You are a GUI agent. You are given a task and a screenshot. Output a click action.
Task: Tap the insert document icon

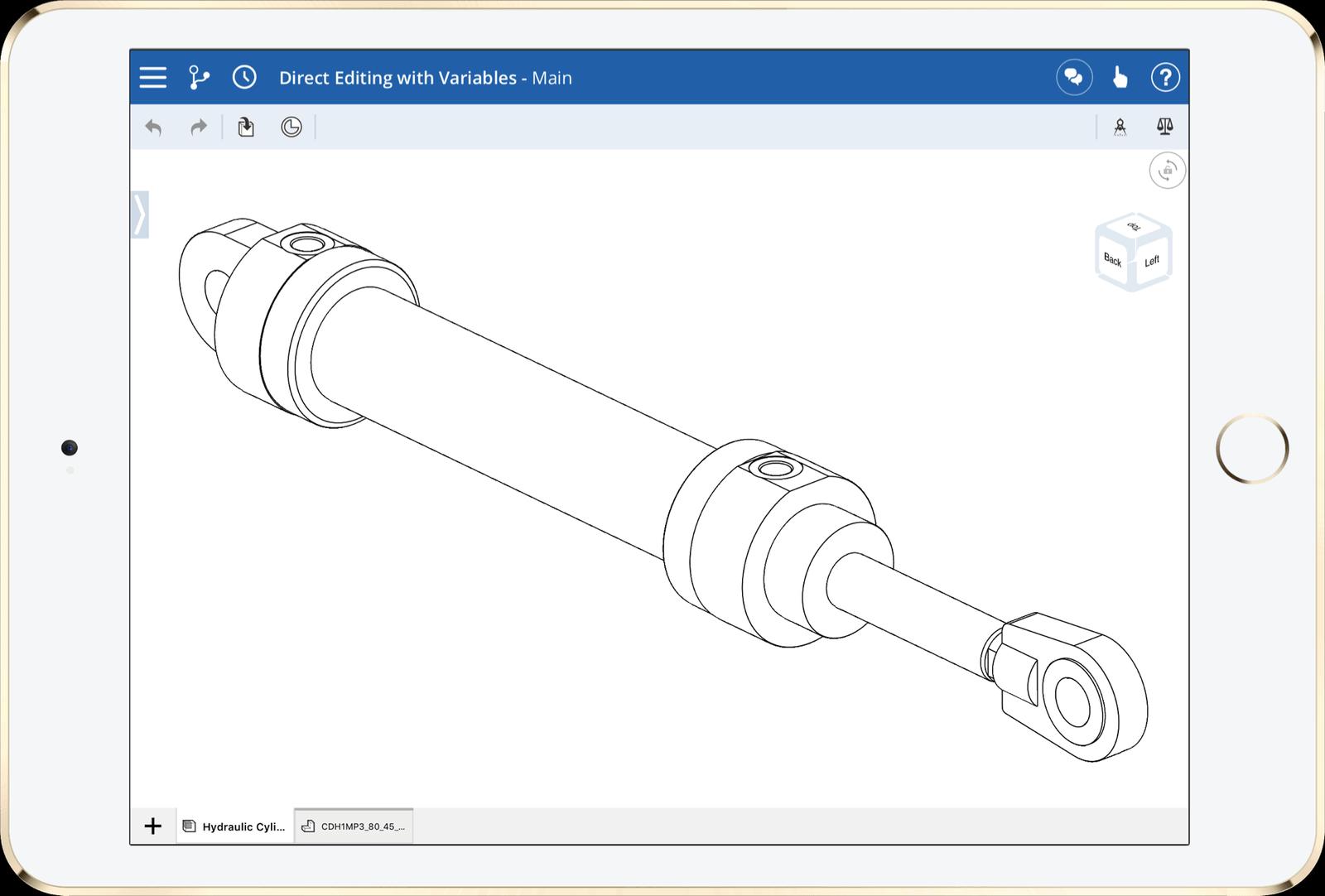pyautogui.click(x=246, y=128)
